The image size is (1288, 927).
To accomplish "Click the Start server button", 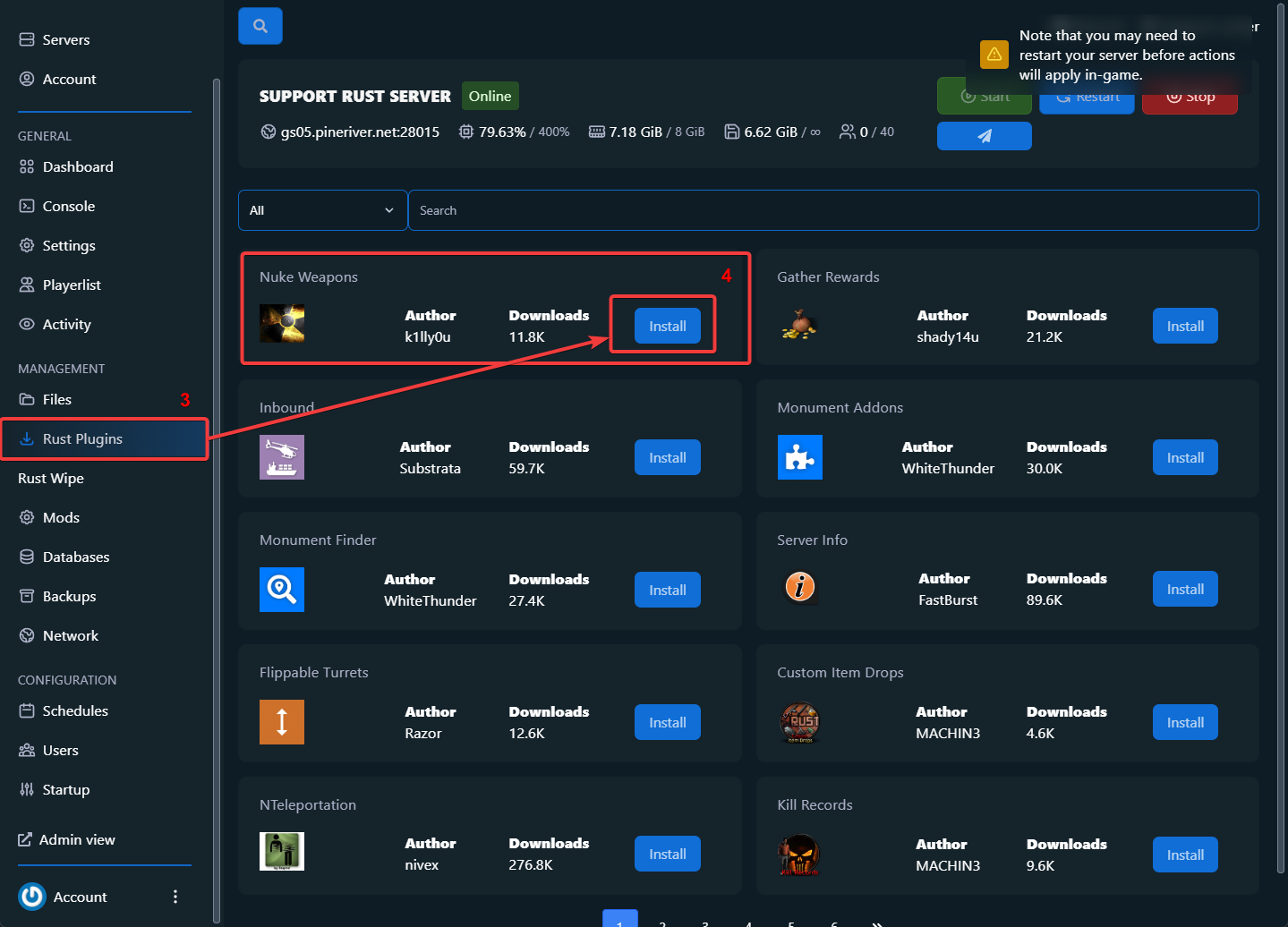I will (985, 96).
